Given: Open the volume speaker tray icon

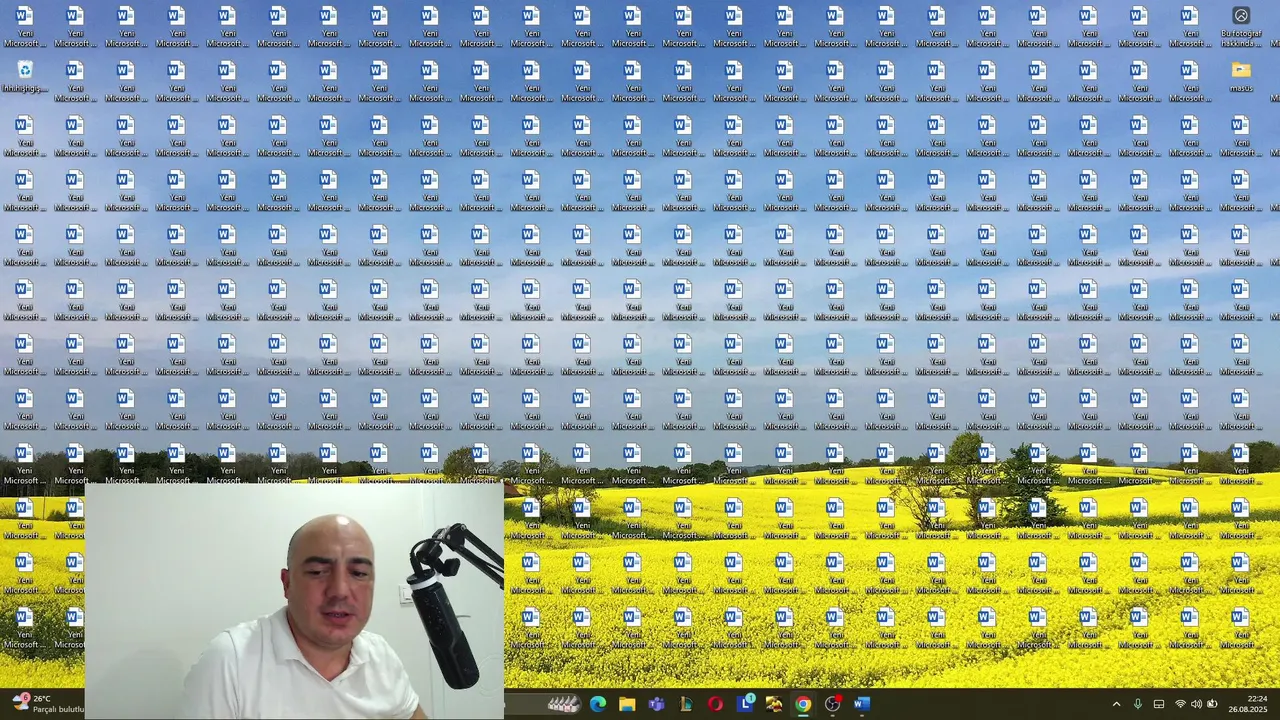Looking at the screenshot, I should point(1196,704).
